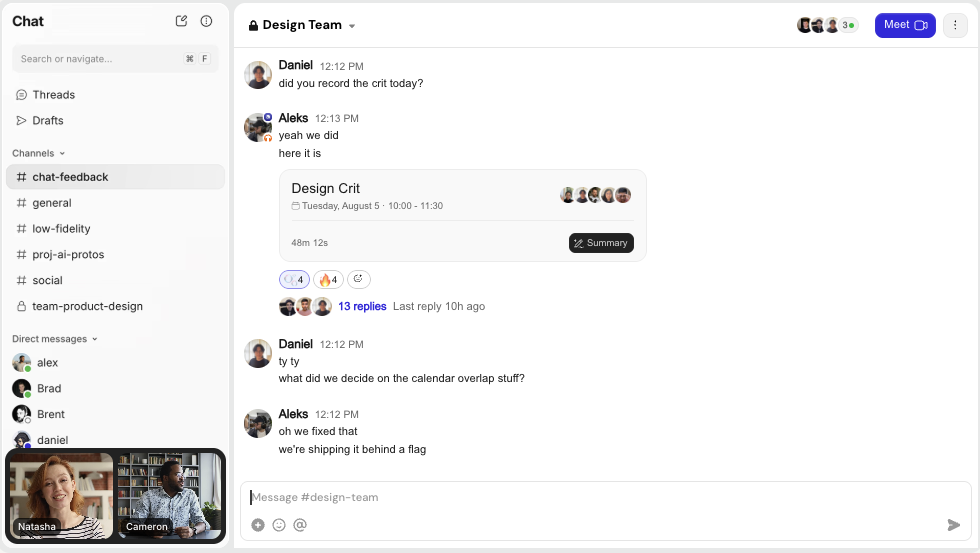Toggle the eyes reaction with 4 votes
Screen dimensions: 980x553
coord(294,280)
